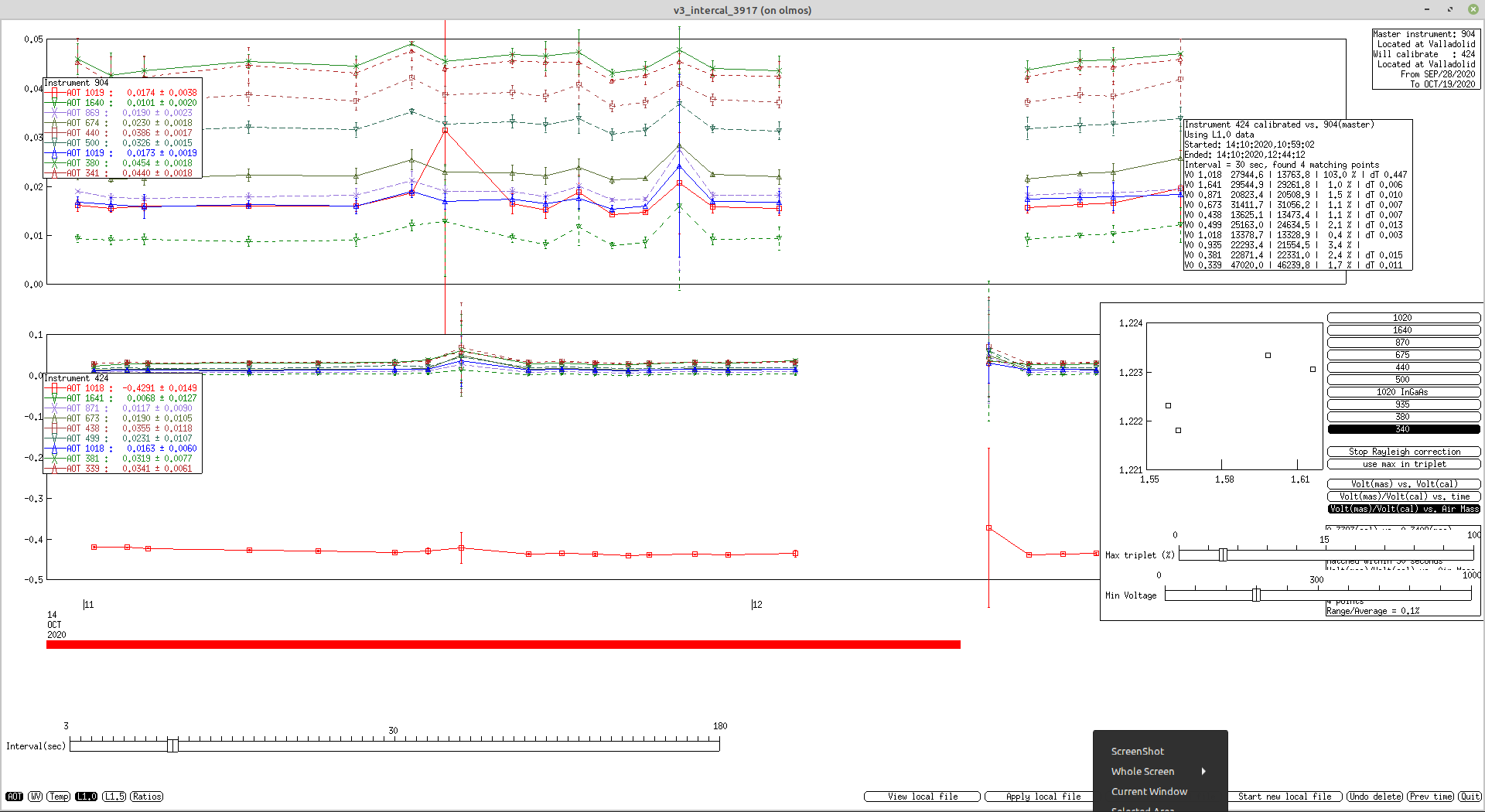Toggle the Ratios button
This screenshot has height=812, width=1485.
(x=147, y=797)
